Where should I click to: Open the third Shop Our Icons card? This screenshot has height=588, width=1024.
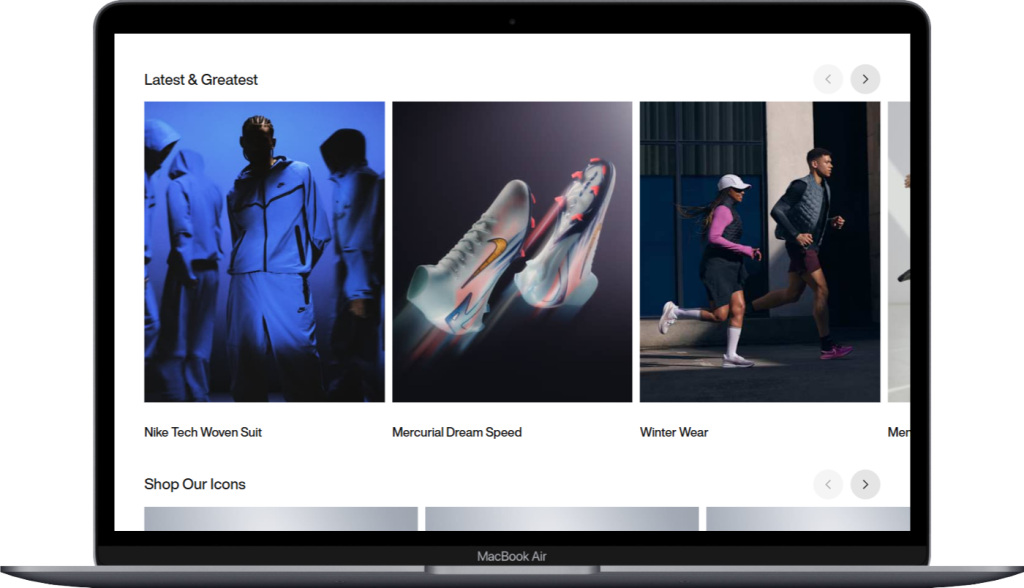tap(808, 518)
